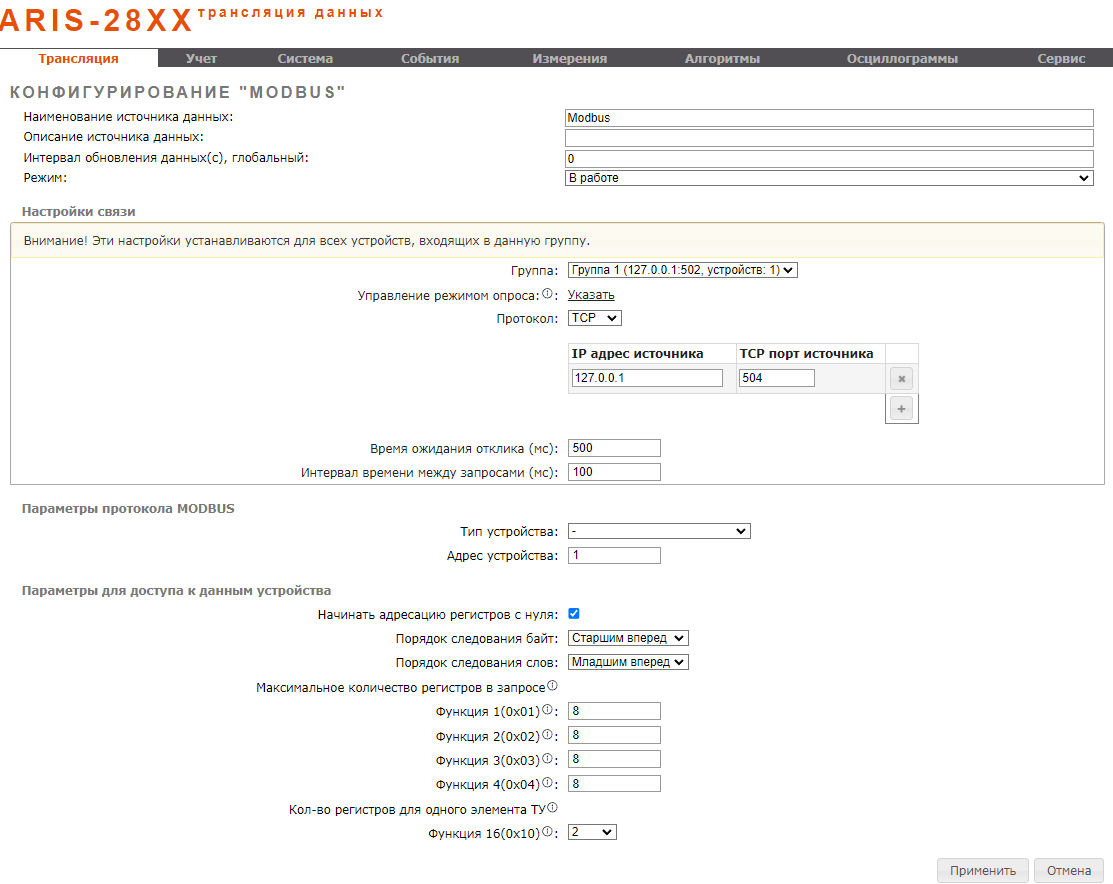Click the TCP порт источника field
Screen dimensions: 1113x884
tap(776, 378)
